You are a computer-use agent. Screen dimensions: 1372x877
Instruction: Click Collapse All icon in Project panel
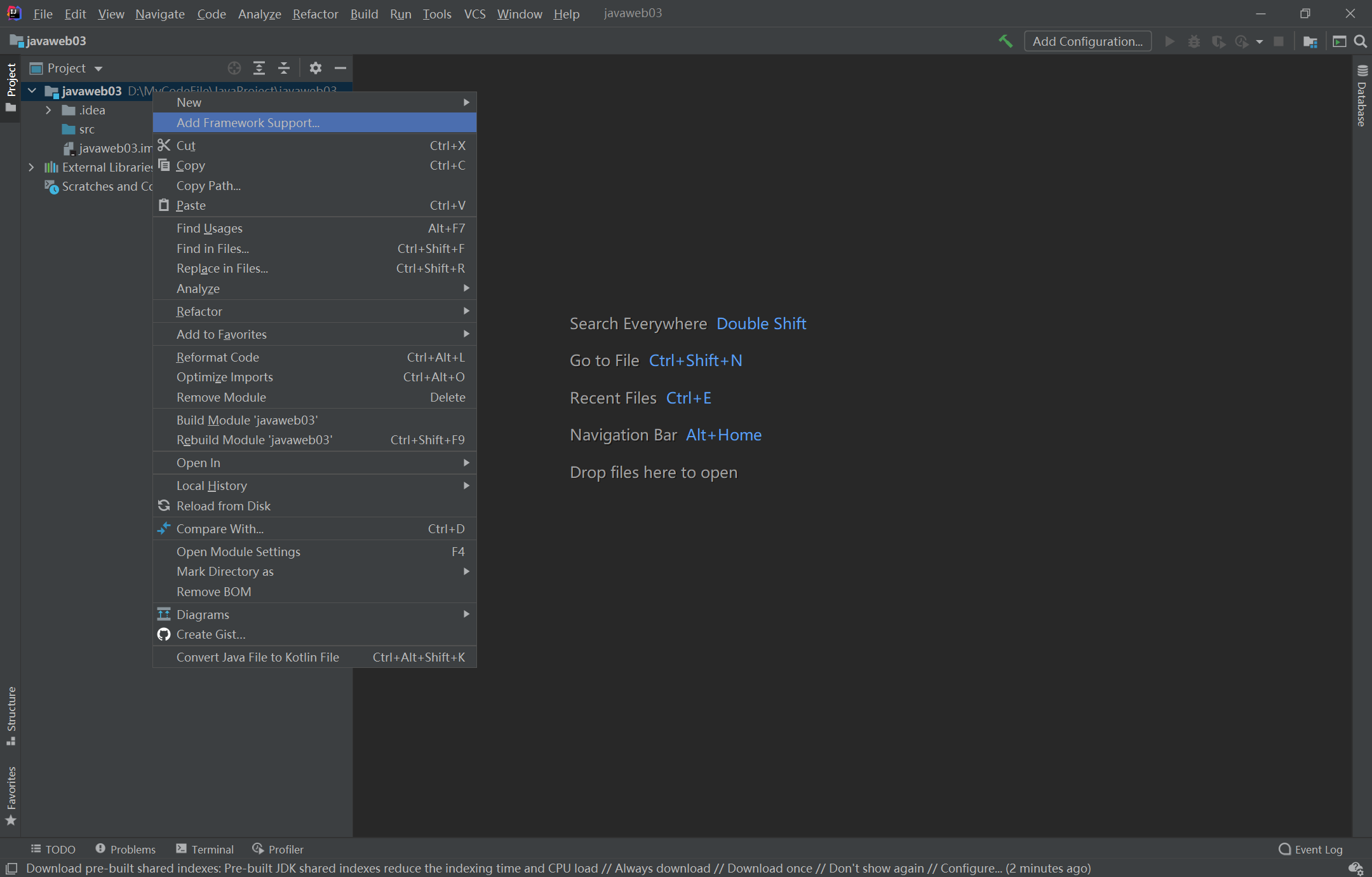point(284,68)
